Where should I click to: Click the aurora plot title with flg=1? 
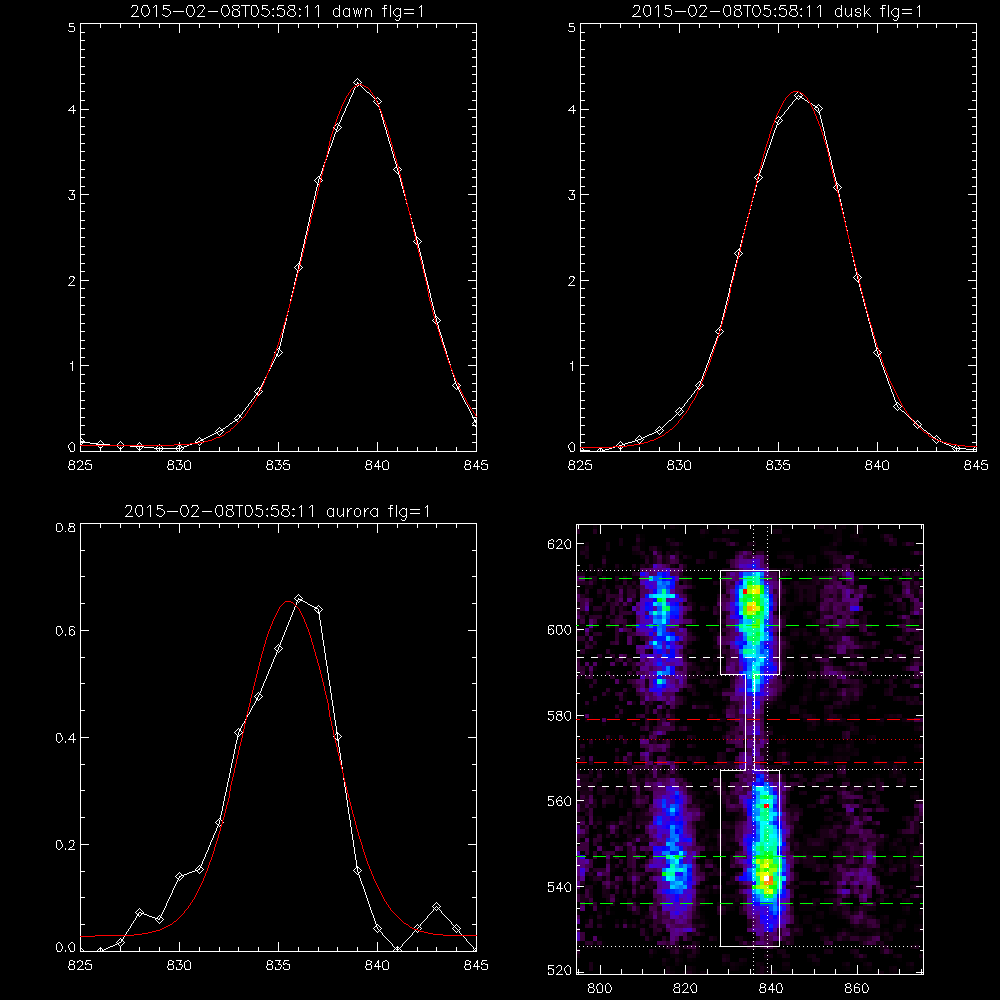point(277,511)
